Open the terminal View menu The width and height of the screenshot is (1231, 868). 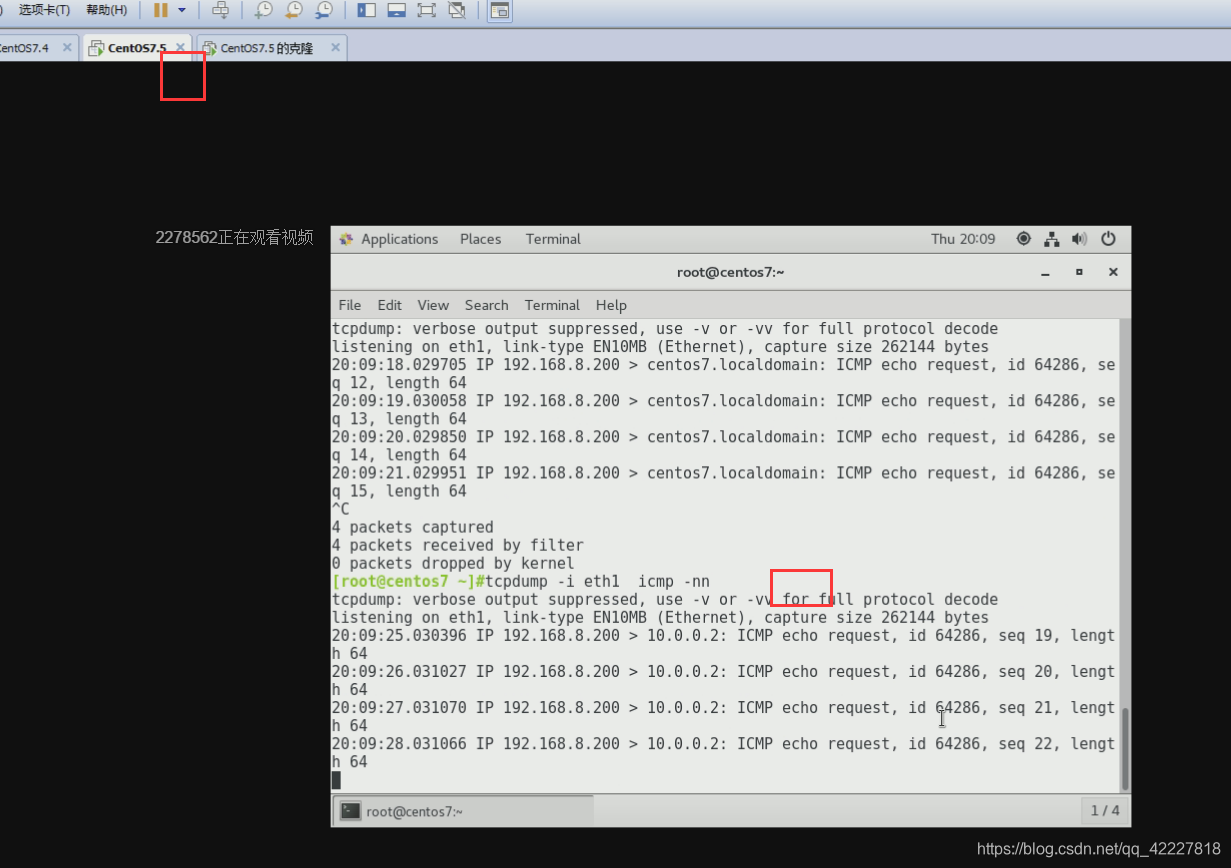433,305
